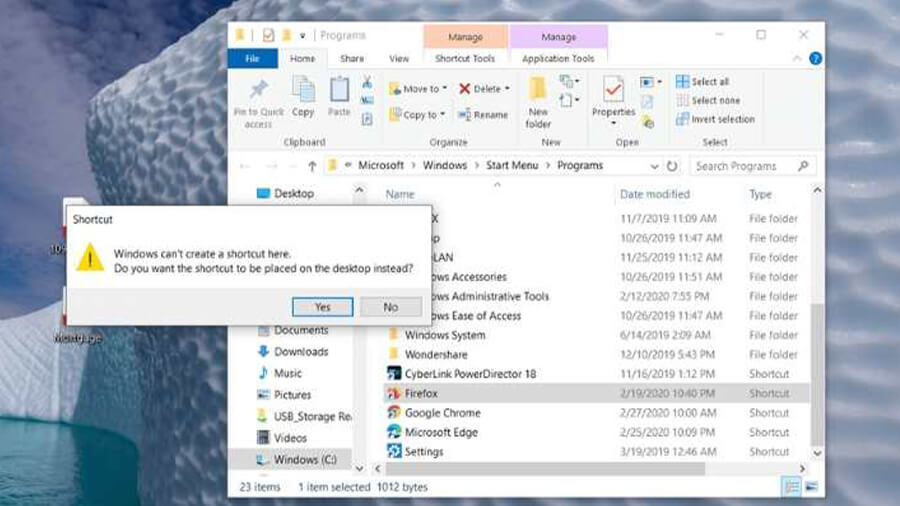Viewport: 900px width, 506px height.
Task: Click the Search Programs field
Action: click(744, 166)
